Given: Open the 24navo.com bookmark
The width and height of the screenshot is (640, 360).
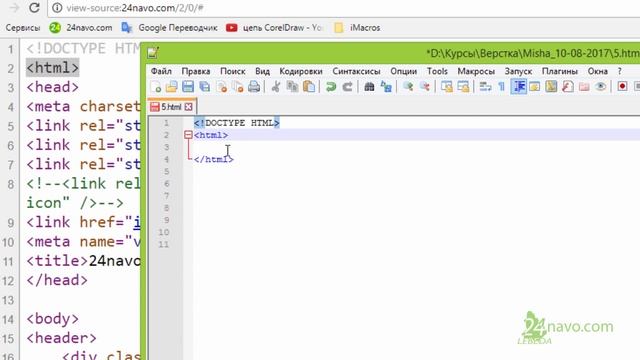Looking at the screenshot, I should (x=81, y=28).
